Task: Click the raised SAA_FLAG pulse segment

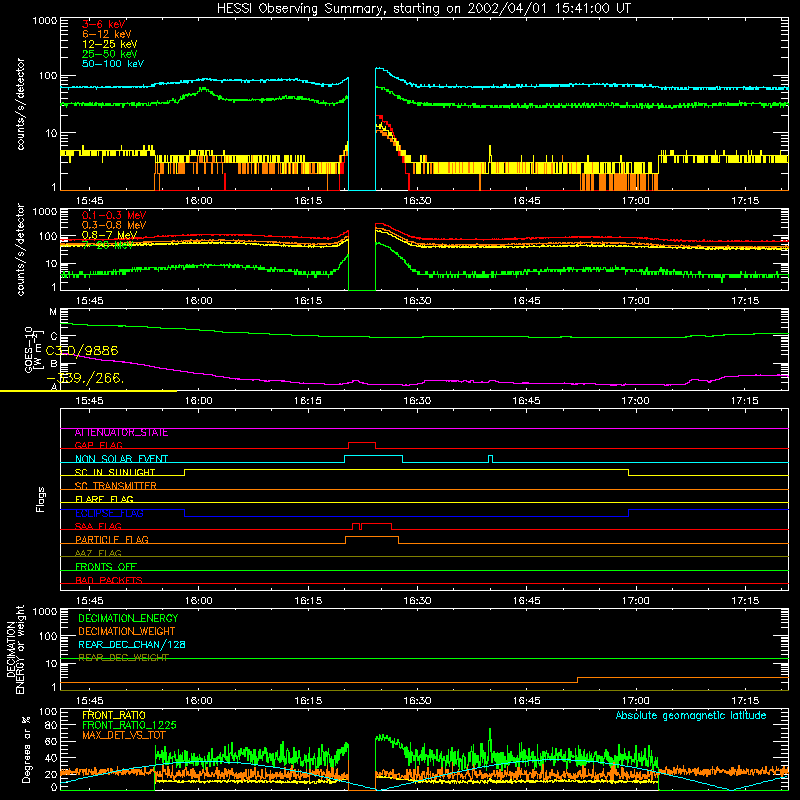Action: coord(377,524)
